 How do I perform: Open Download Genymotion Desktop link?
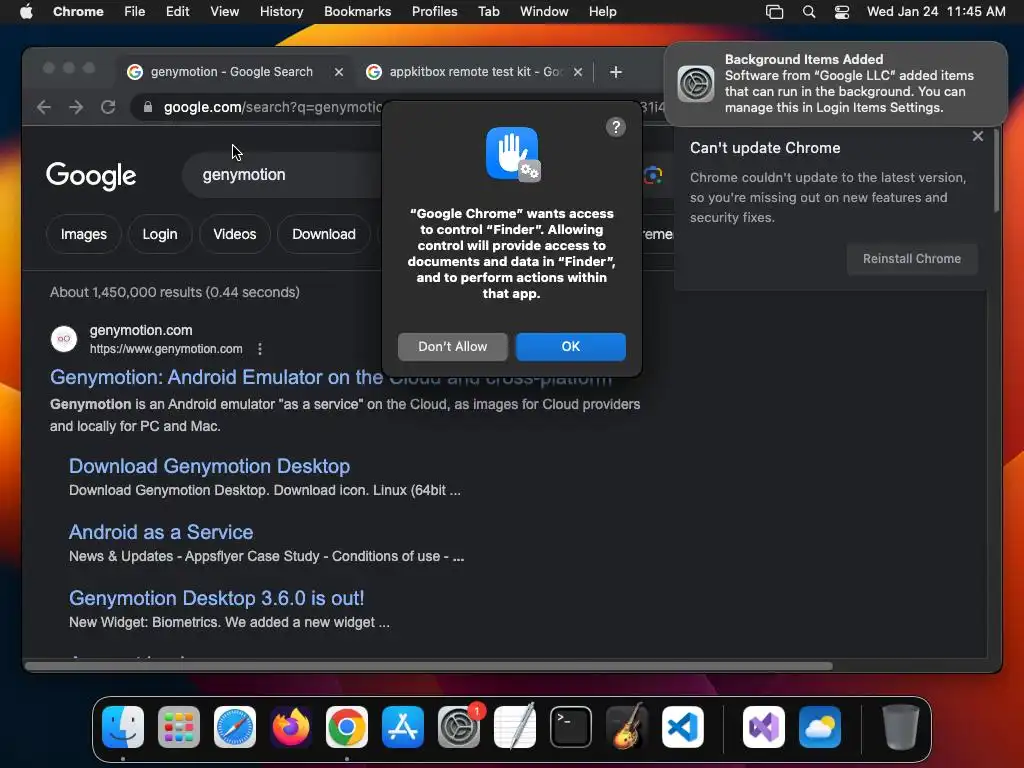[x=210, y=466]
